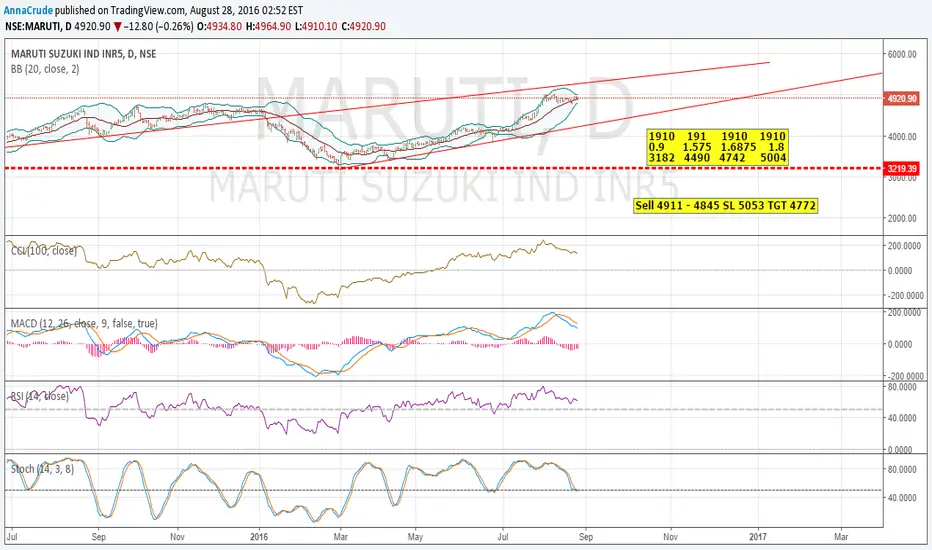Click the open price O:4934.80

pyautogui.click(x=220, y=26)
